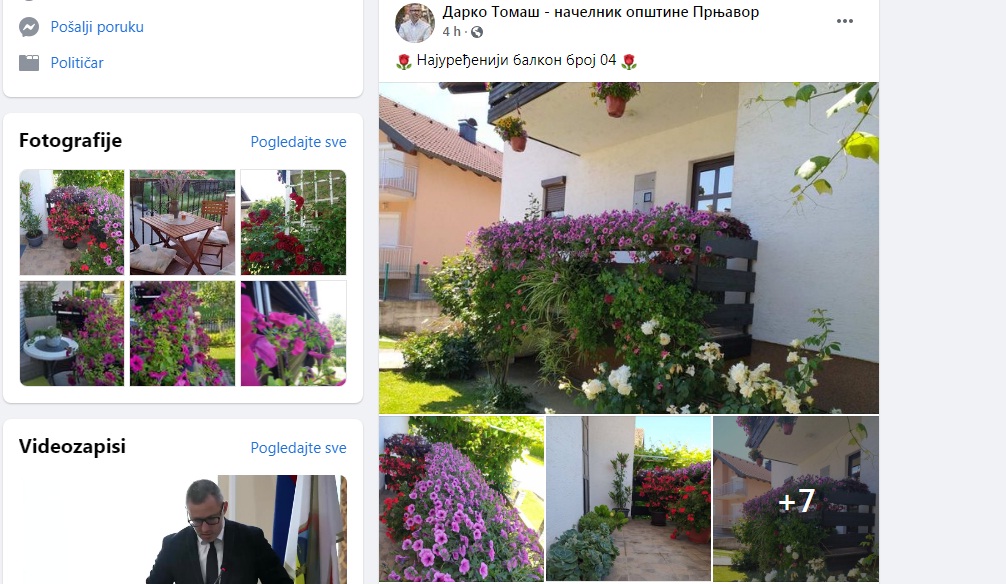1006x584 pixels.
Task: Open the paved walkway post photo
Action: point(629,499)
